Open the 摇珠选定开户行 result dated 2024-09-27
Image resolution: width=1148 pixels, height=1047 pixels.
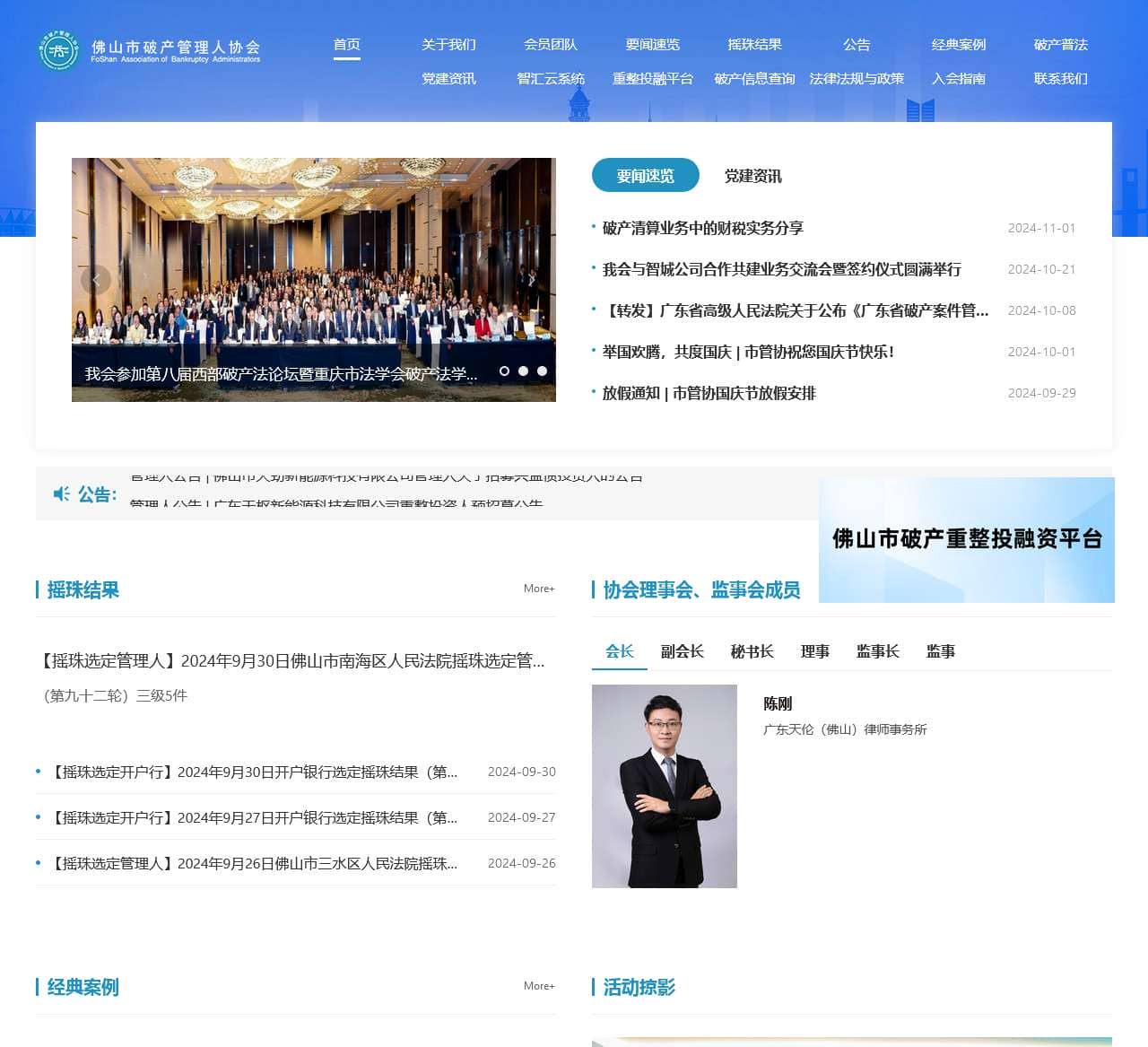click(256, 817)
